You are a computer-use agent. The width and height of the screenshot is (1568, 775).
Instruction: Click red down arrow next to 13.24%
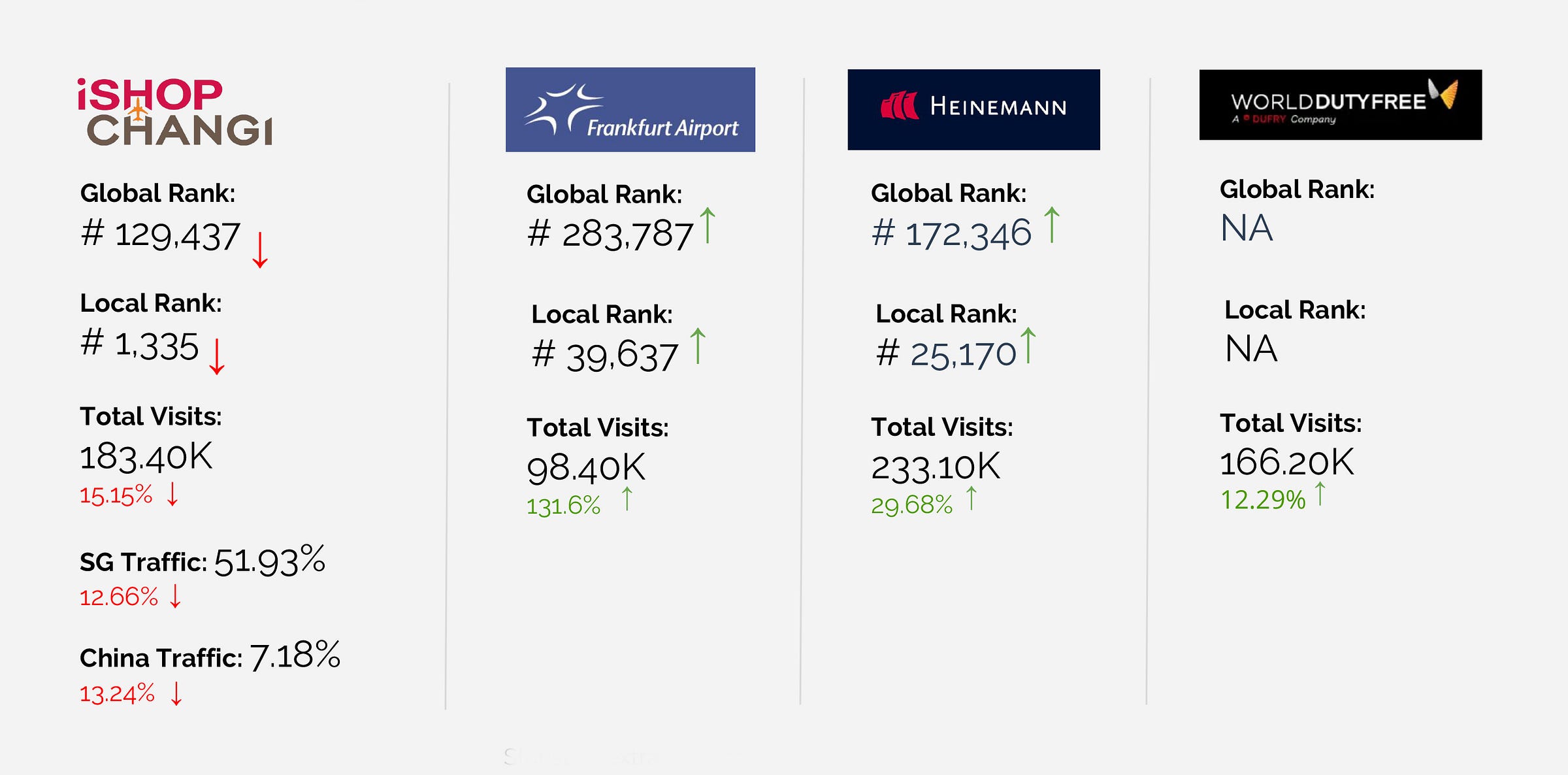[176, 693]
